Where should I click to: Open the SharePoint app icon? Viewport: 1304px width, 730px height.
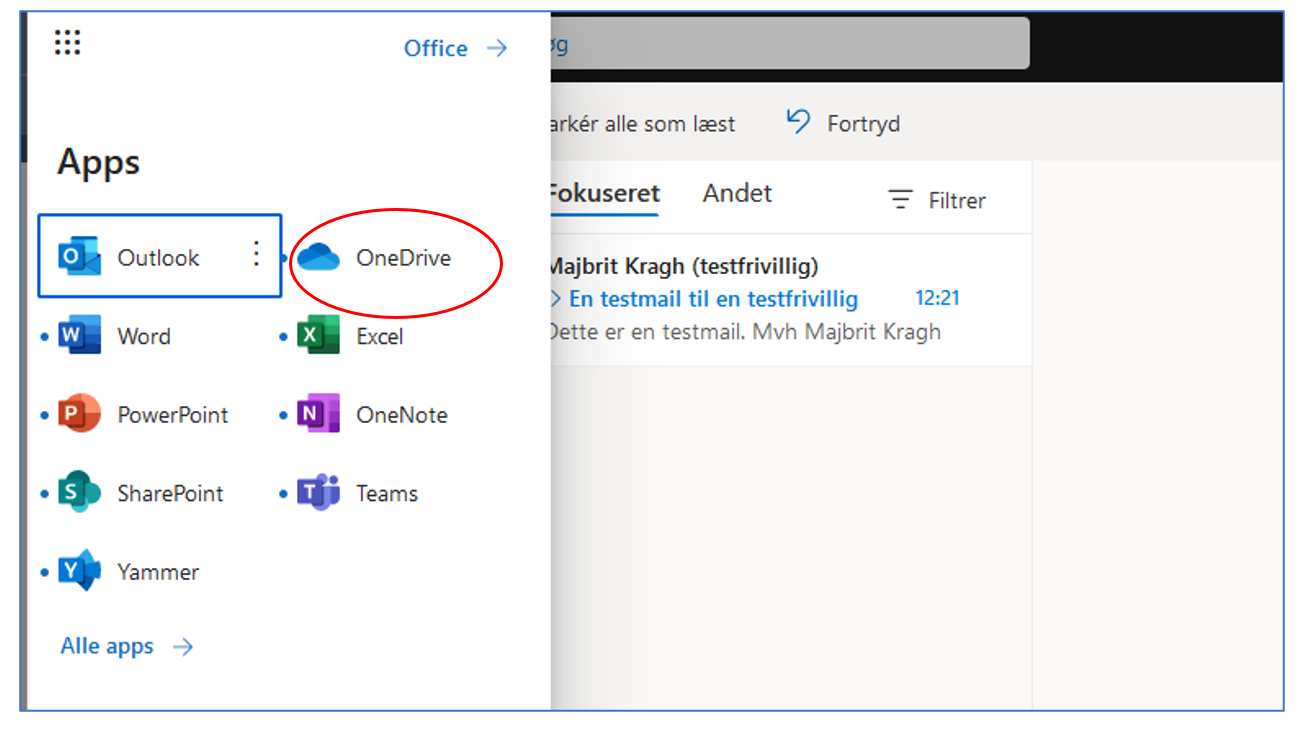80,493
